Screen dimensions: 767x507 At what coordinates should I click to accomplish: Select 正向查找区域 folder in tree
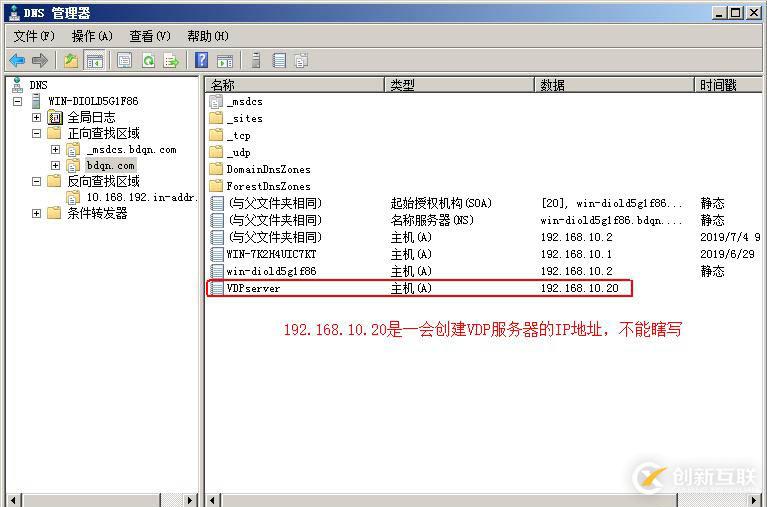(103, 133)
